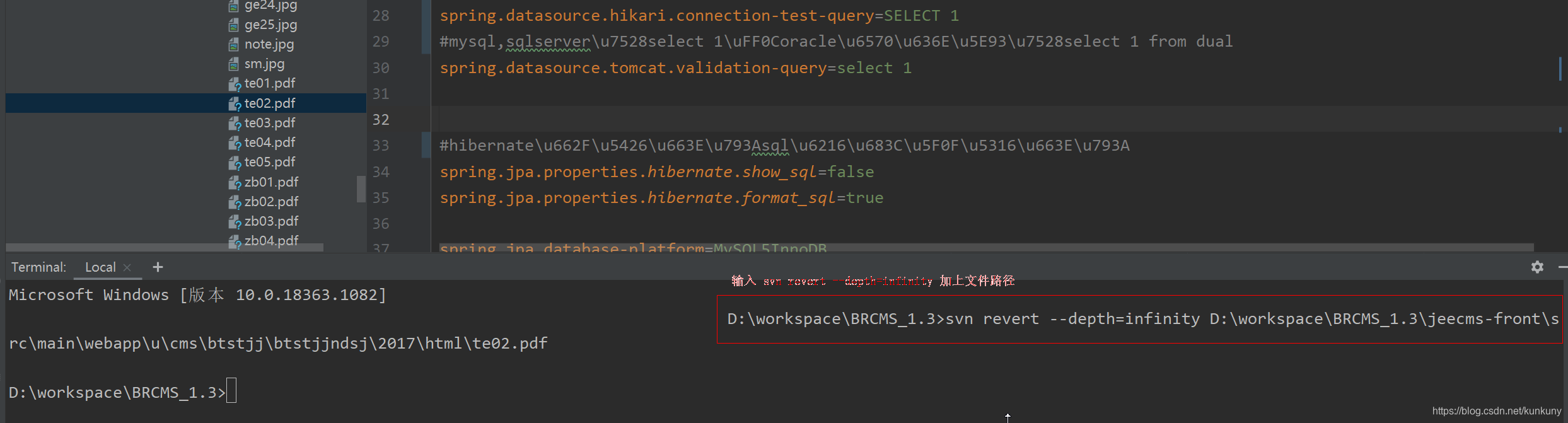Select note.jpg file name
This screenshot has width=1568, height=423.
[269, 44]
